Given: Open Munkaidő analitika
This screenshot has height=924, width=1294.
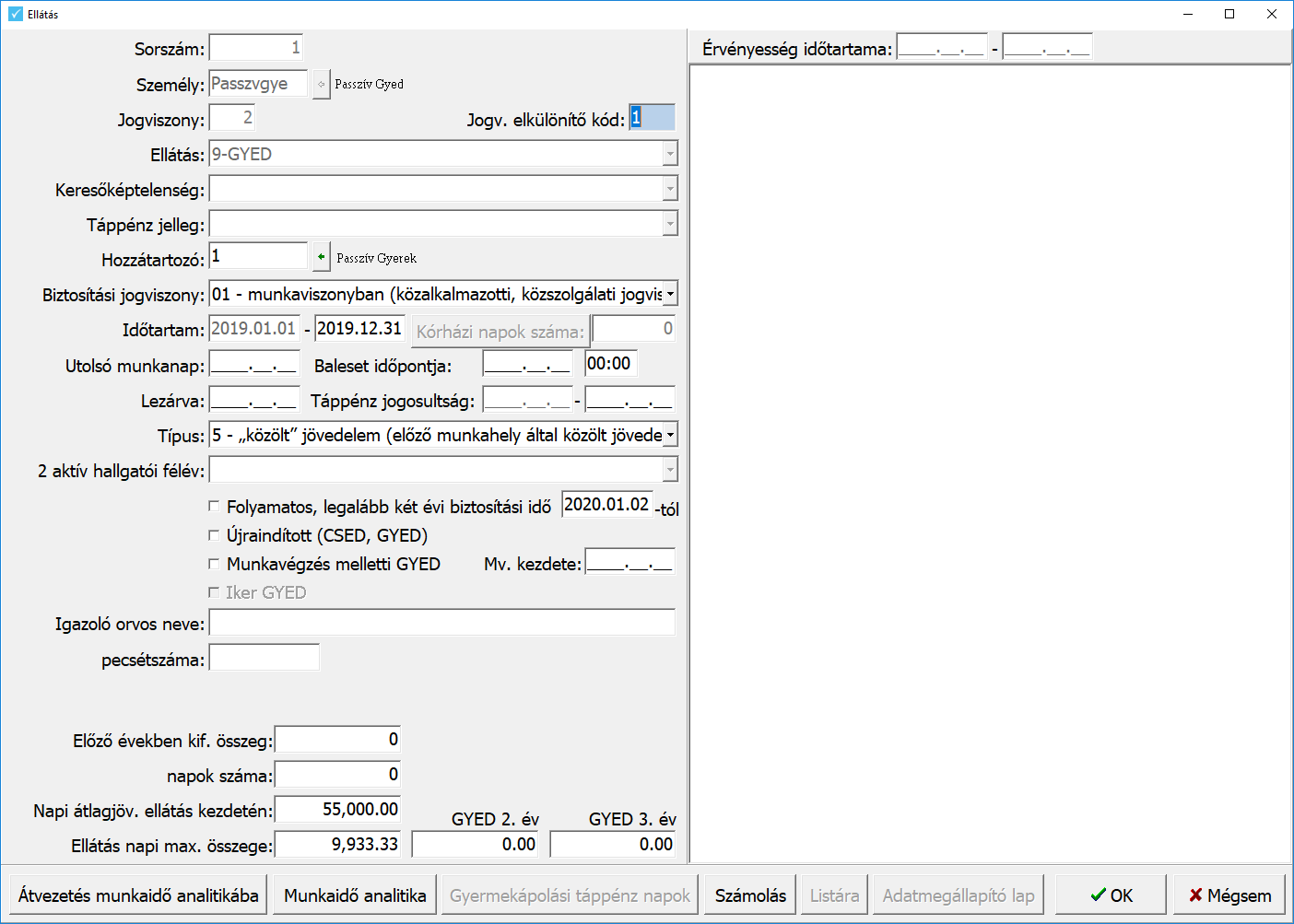Looking at the screenshot, I should pos(355,895).
